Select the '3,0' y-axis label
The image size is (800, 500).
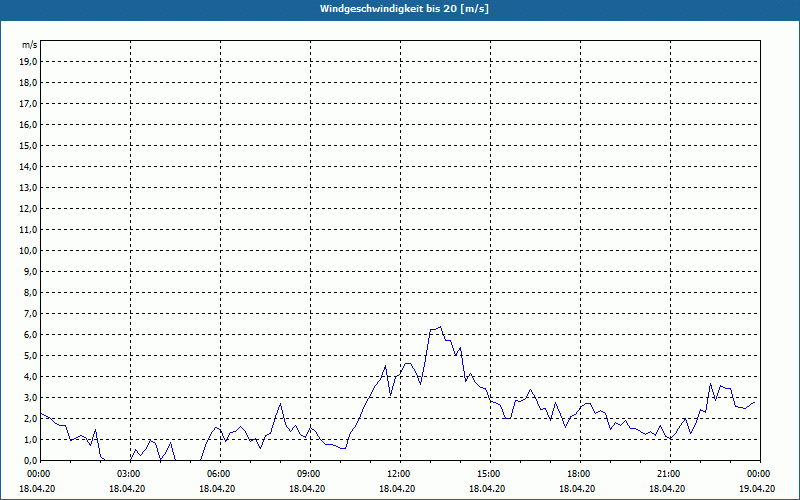click(x=30, y=397)
